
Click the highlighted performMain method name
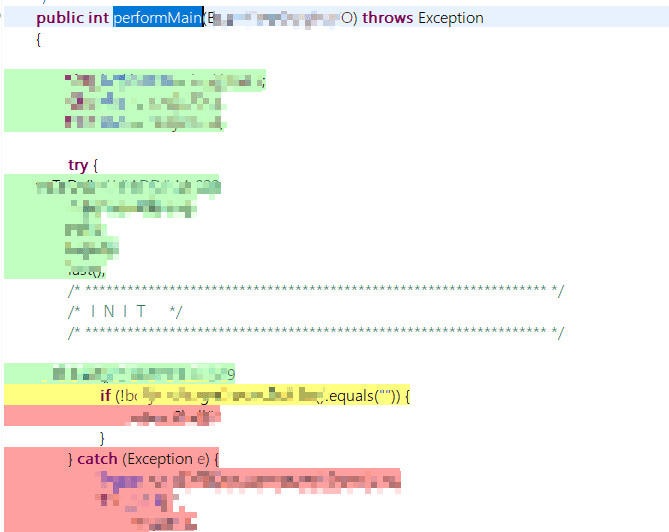tap(158, 18)
